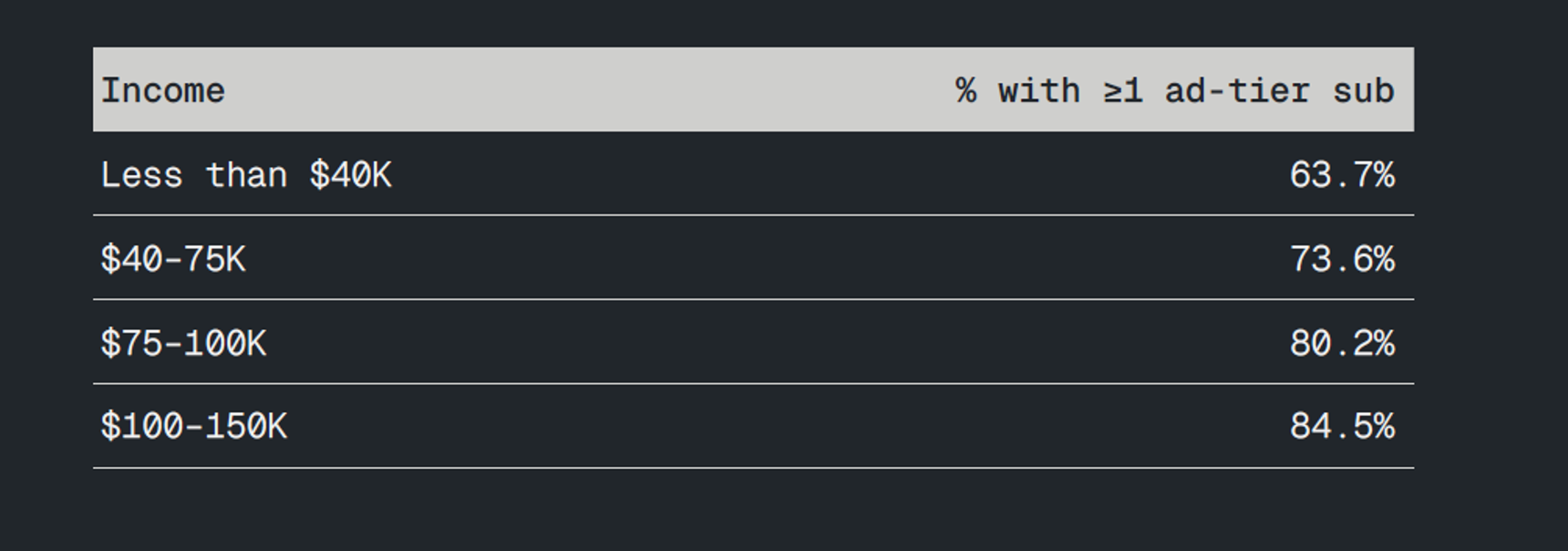Click divider line below $40-75K row
The height and width of the screenshot is (551, 1568).
tap(753, 299)
